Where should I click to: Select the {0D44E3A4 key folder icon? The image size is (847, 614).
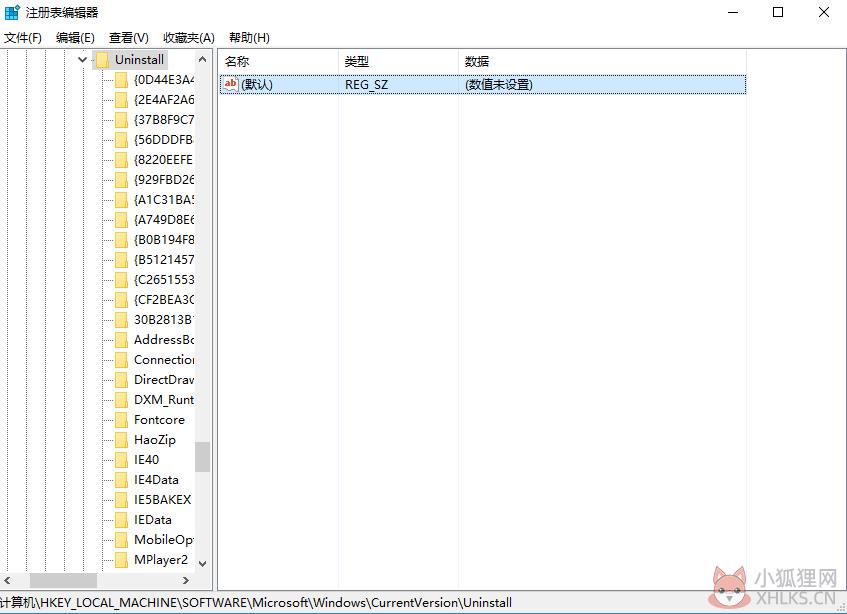pos(122,80)
